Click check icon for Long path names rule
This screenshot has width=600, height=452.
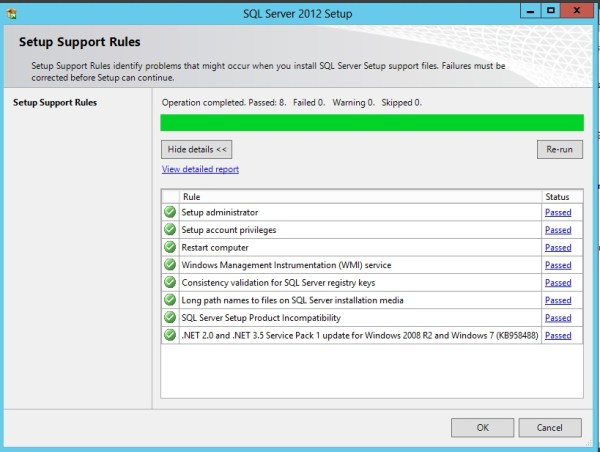[170, 300]
